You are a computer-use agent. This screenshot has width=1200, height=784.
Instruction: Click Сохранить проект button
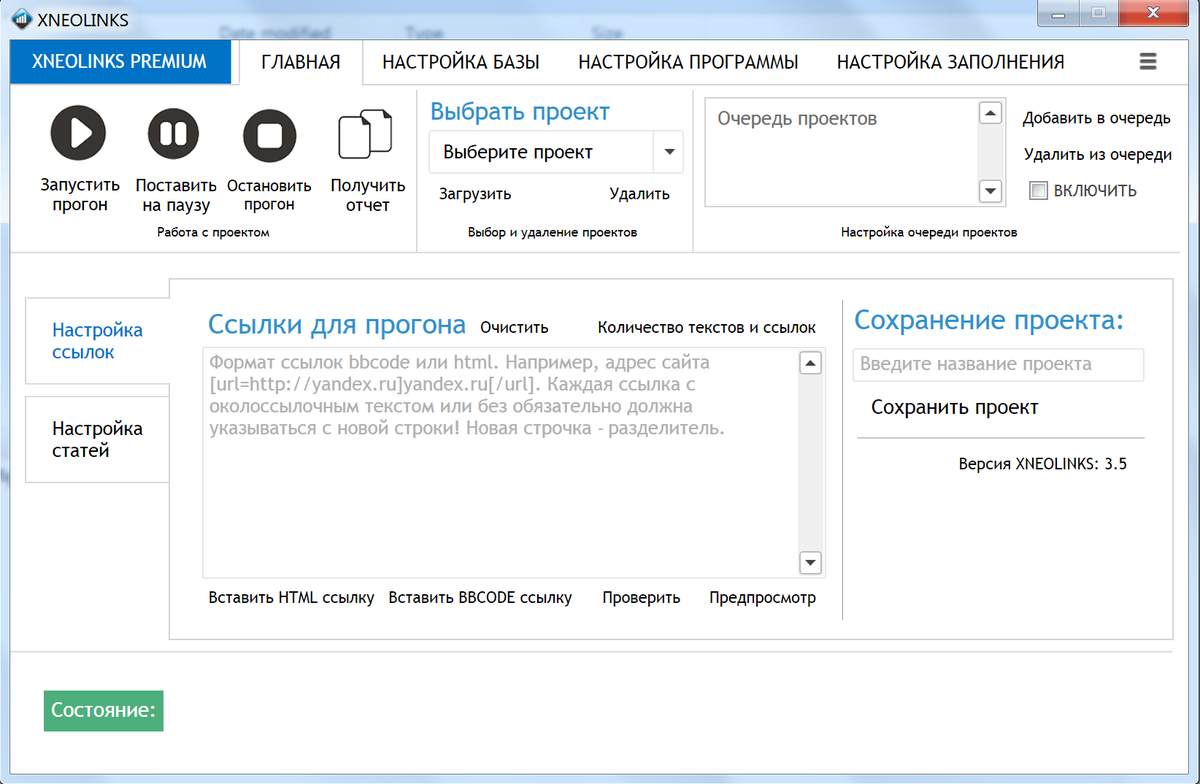pyautogui.click(x=955, y=407)
